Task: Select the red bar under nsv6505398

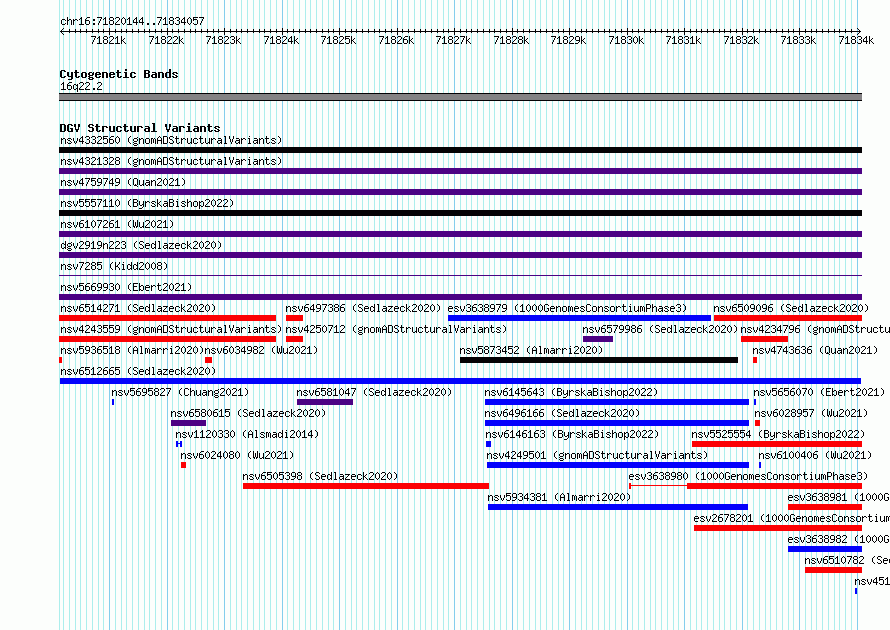Action: click(366, 486)
